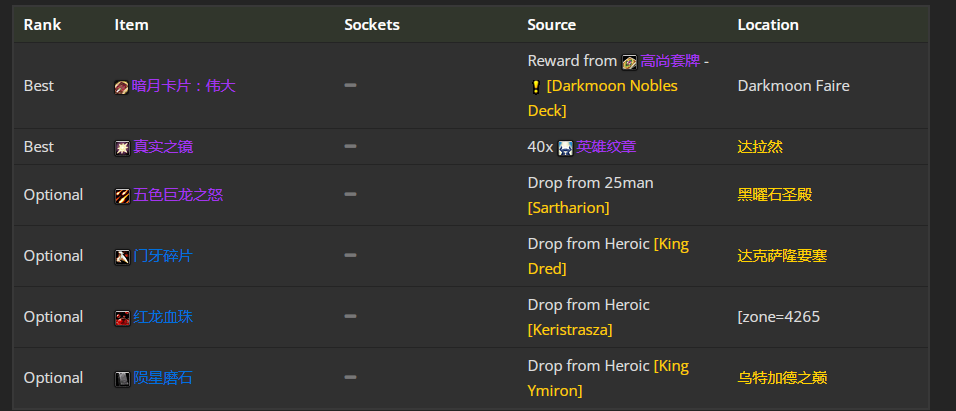Viewport: 956px width, 411px height.
Task: Click the 高尚套牌 deck icon
Action: (x=629, y=62)
